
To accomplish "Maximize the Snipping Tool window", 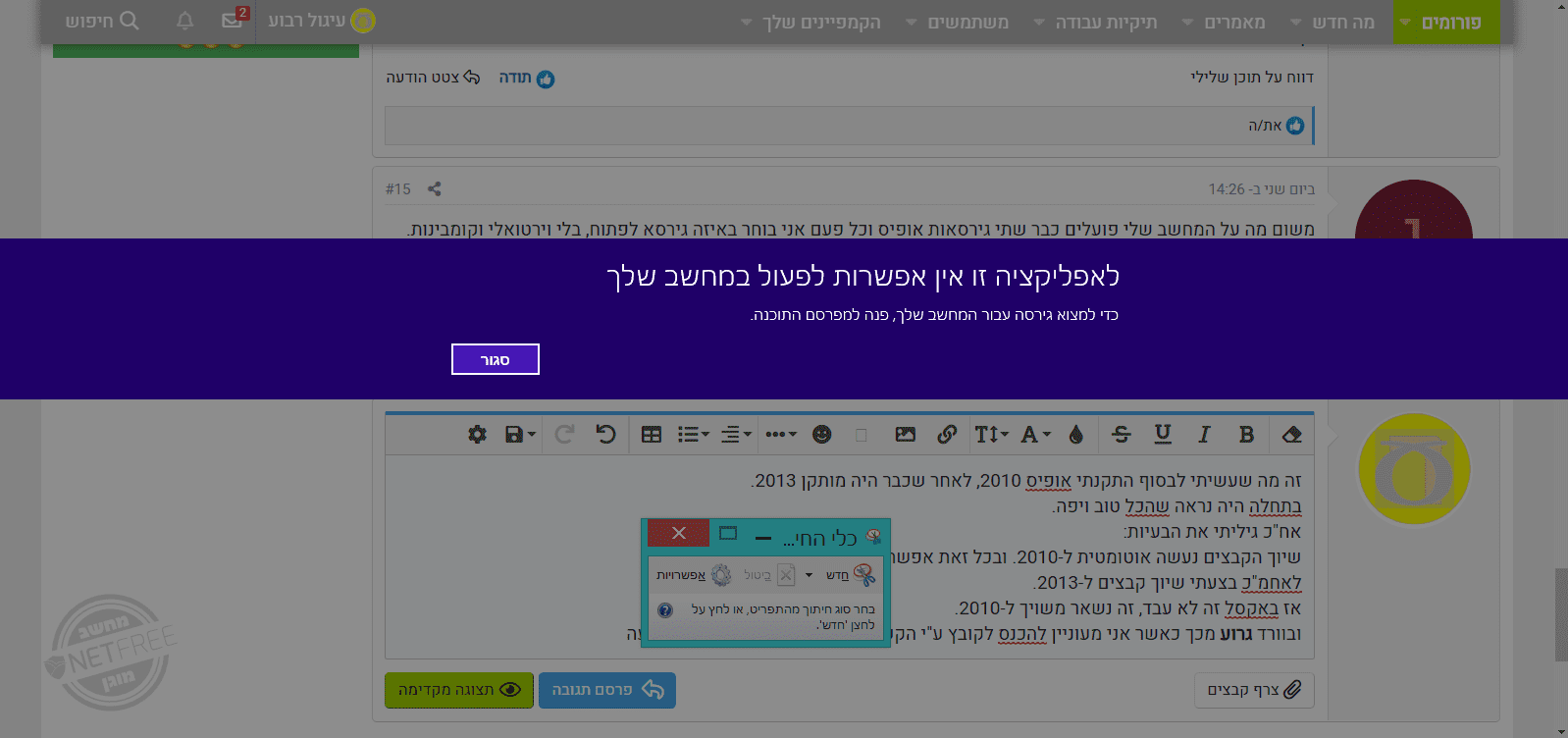I will [728, 534].
